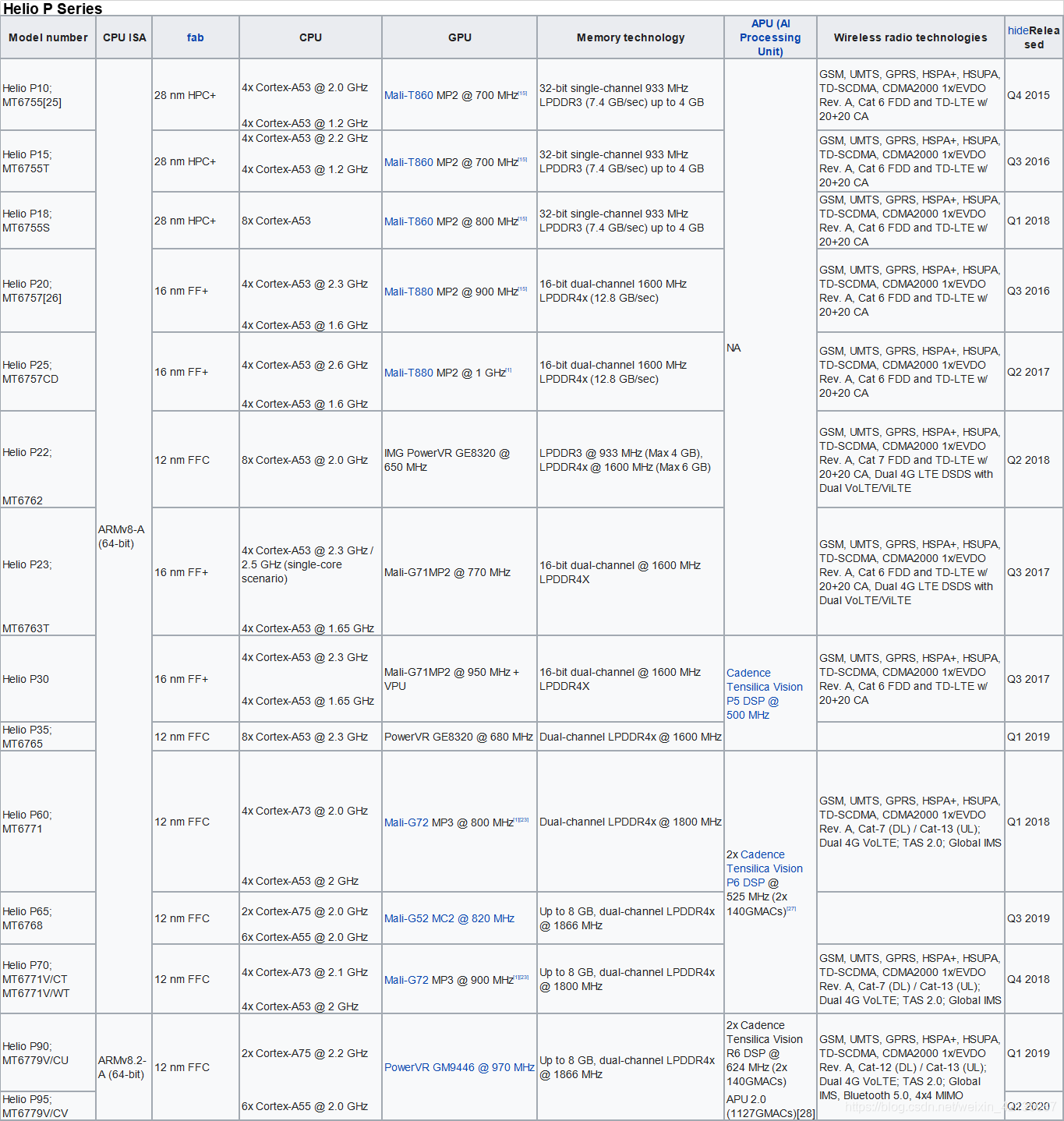
Task: Click 'Dual-channel LPDDR4x @ 1800 MHz' cell
Action: (x=631, y=822)
